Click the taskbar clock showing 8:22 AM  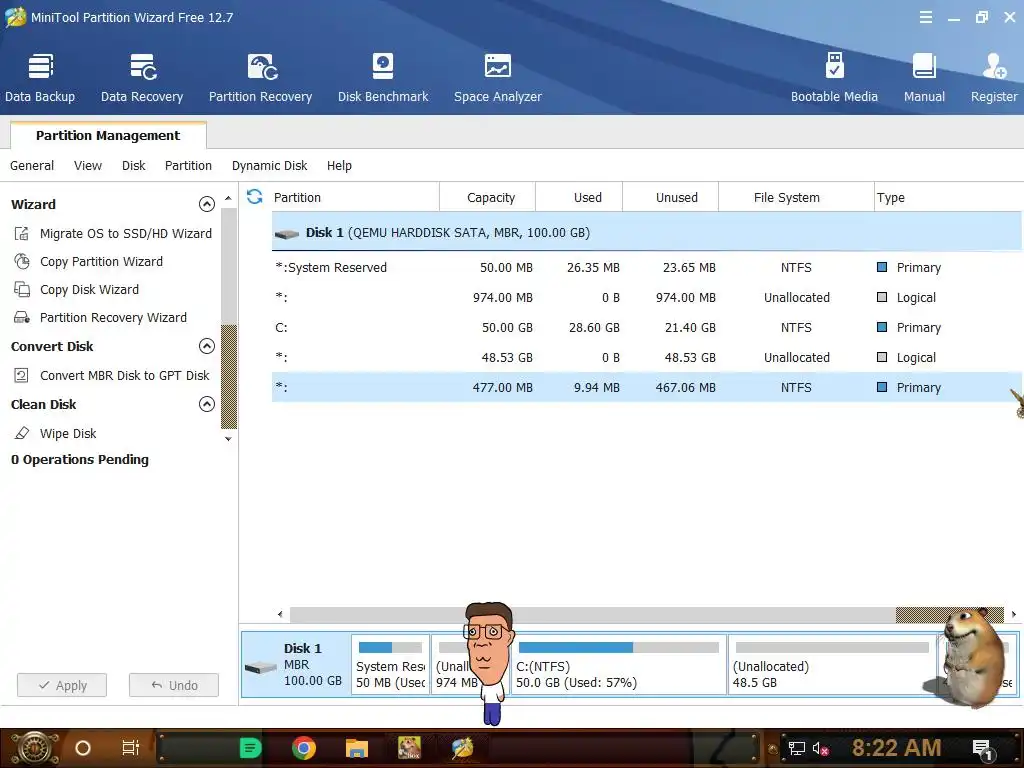896,748
